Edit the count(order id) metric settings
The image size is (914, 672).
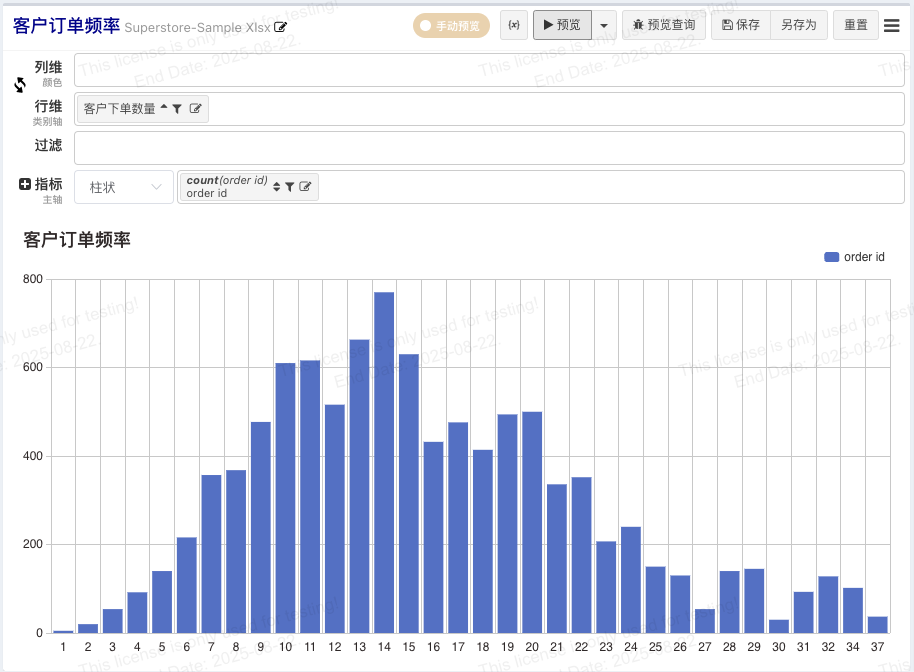coord(304,187)
